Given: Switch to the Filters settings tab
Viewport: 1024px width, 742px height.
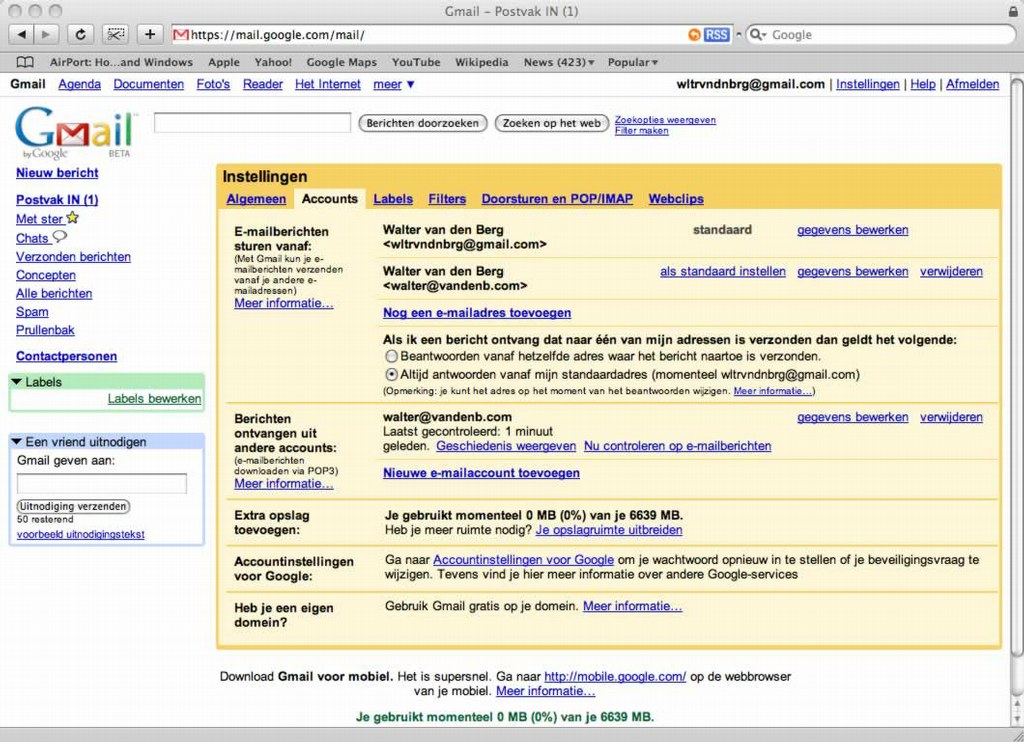Looking at the screenshot, I should pyautogui.click(x=447, y=199).
